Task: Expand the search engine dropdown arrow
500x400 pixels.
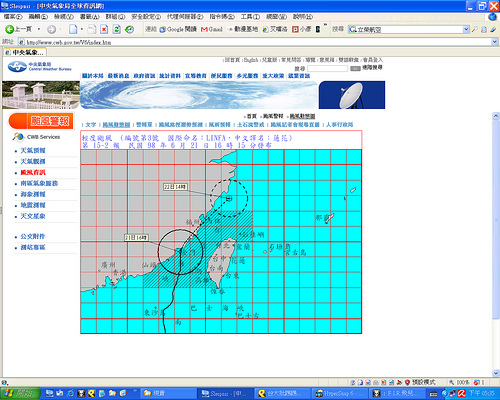Action: [x=466, y=30]
